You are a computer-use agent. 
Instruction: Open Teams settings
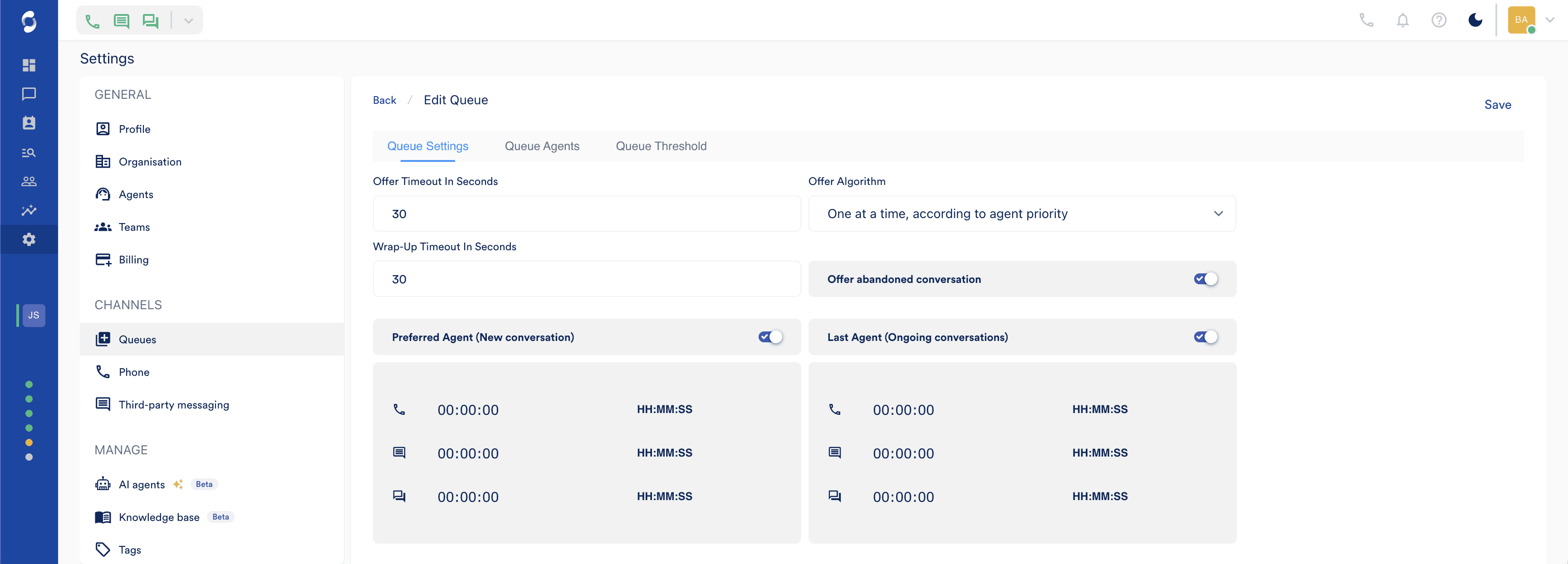pos(212,227)
